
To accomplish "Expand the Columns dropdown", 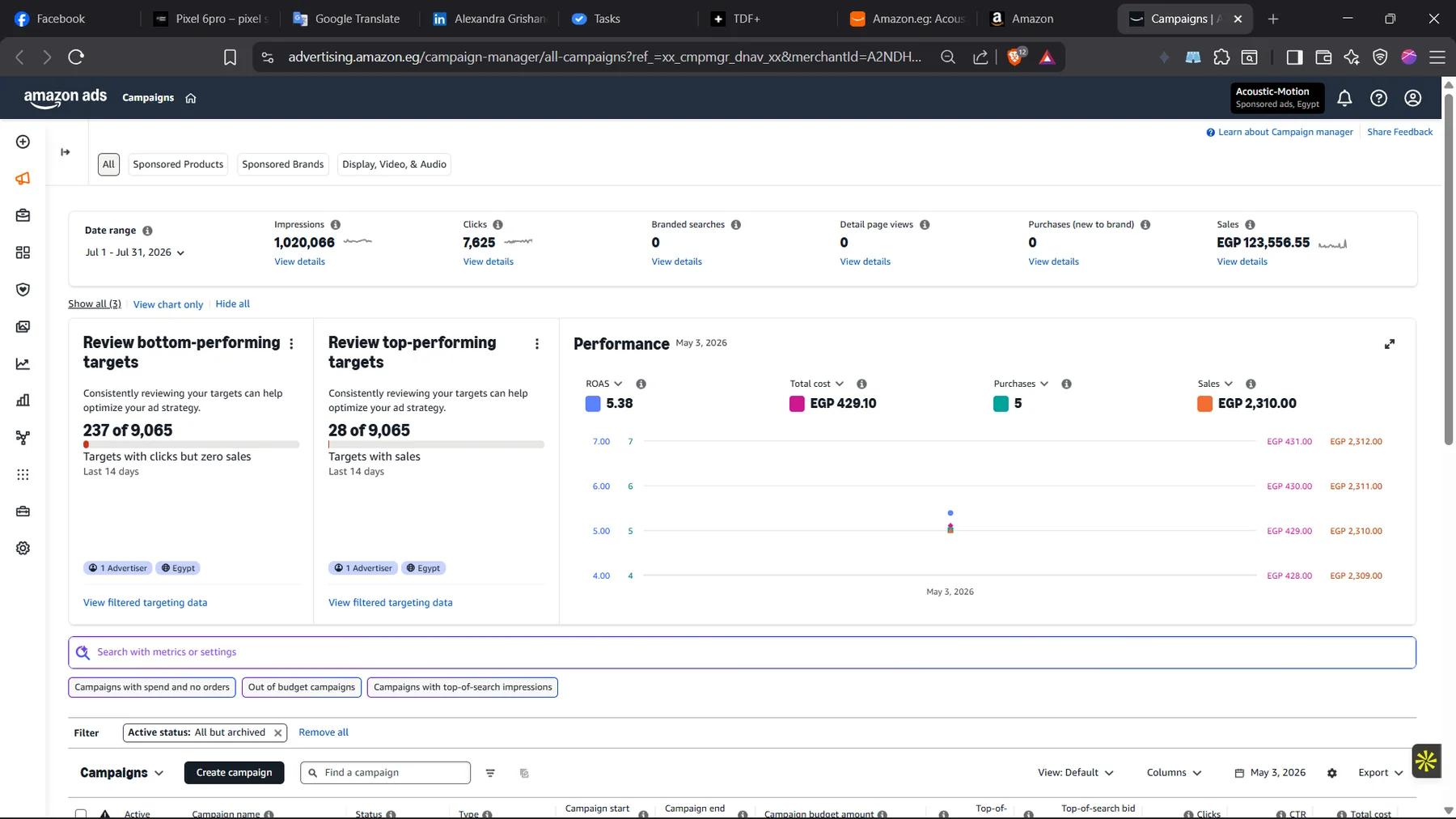I will pyautogui.click(x=1174, y=773).
